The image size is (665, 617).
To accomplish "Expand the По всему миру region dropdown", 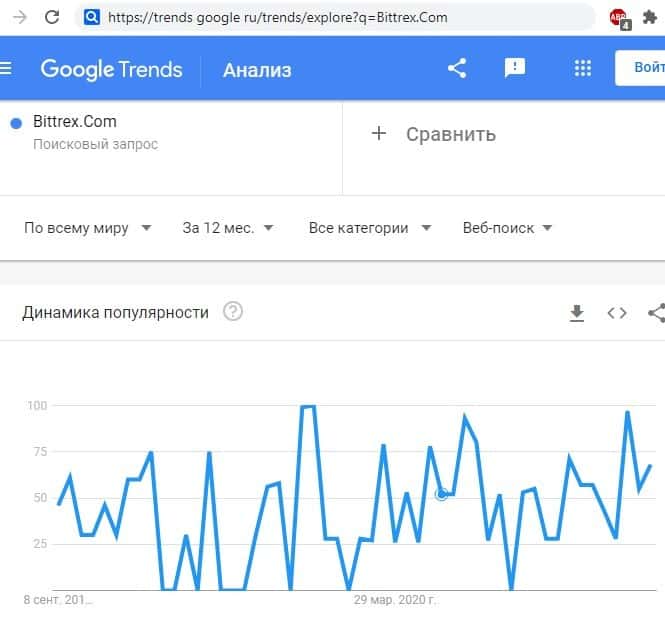I will pos(88,228).
